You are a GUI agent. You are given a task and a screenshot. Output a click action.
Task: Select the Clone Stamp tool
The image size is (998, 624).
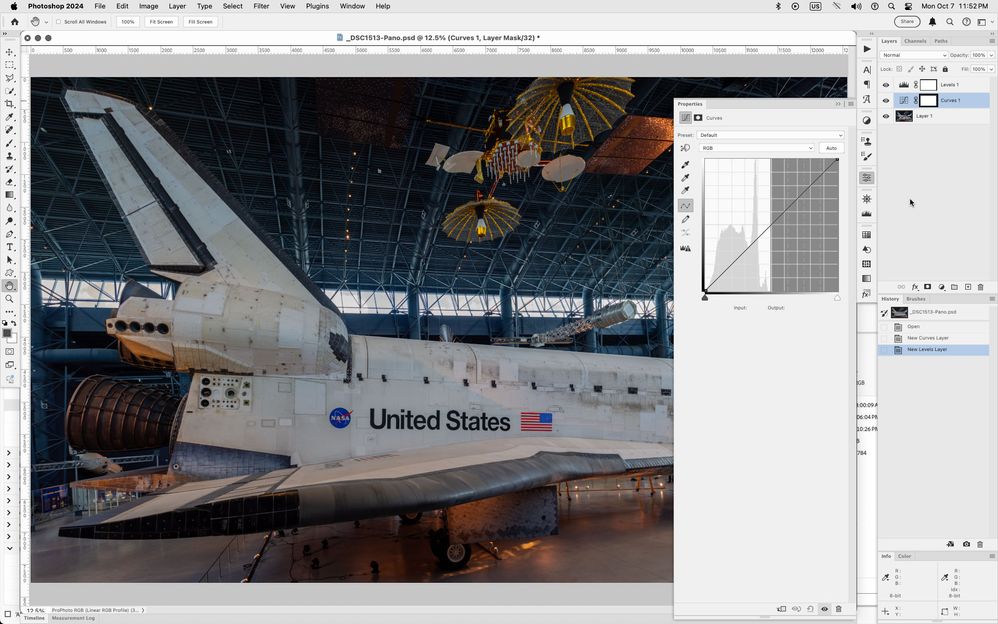[x=10, y=156]
